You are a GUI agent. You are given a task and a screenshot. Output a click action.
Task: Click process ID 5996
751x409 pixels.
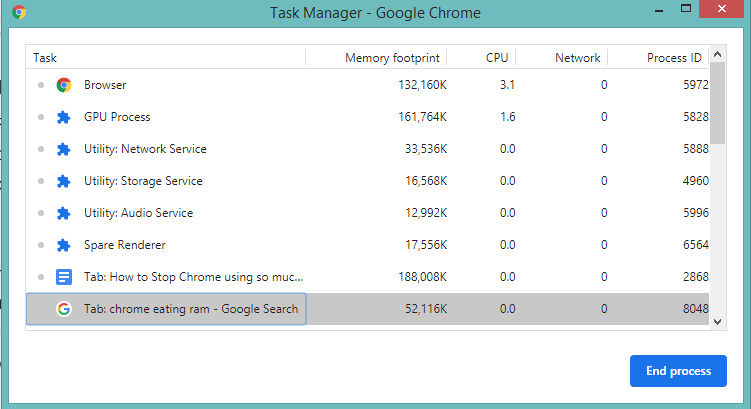(696, 213)
